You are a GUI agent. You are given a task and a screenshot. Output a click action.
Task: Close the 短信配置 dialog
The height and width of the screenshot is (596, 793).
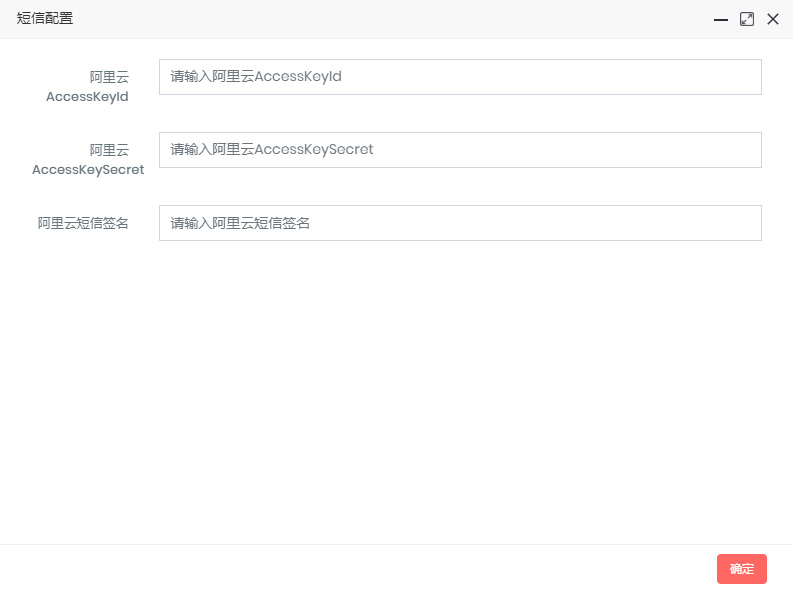[772, 19]
